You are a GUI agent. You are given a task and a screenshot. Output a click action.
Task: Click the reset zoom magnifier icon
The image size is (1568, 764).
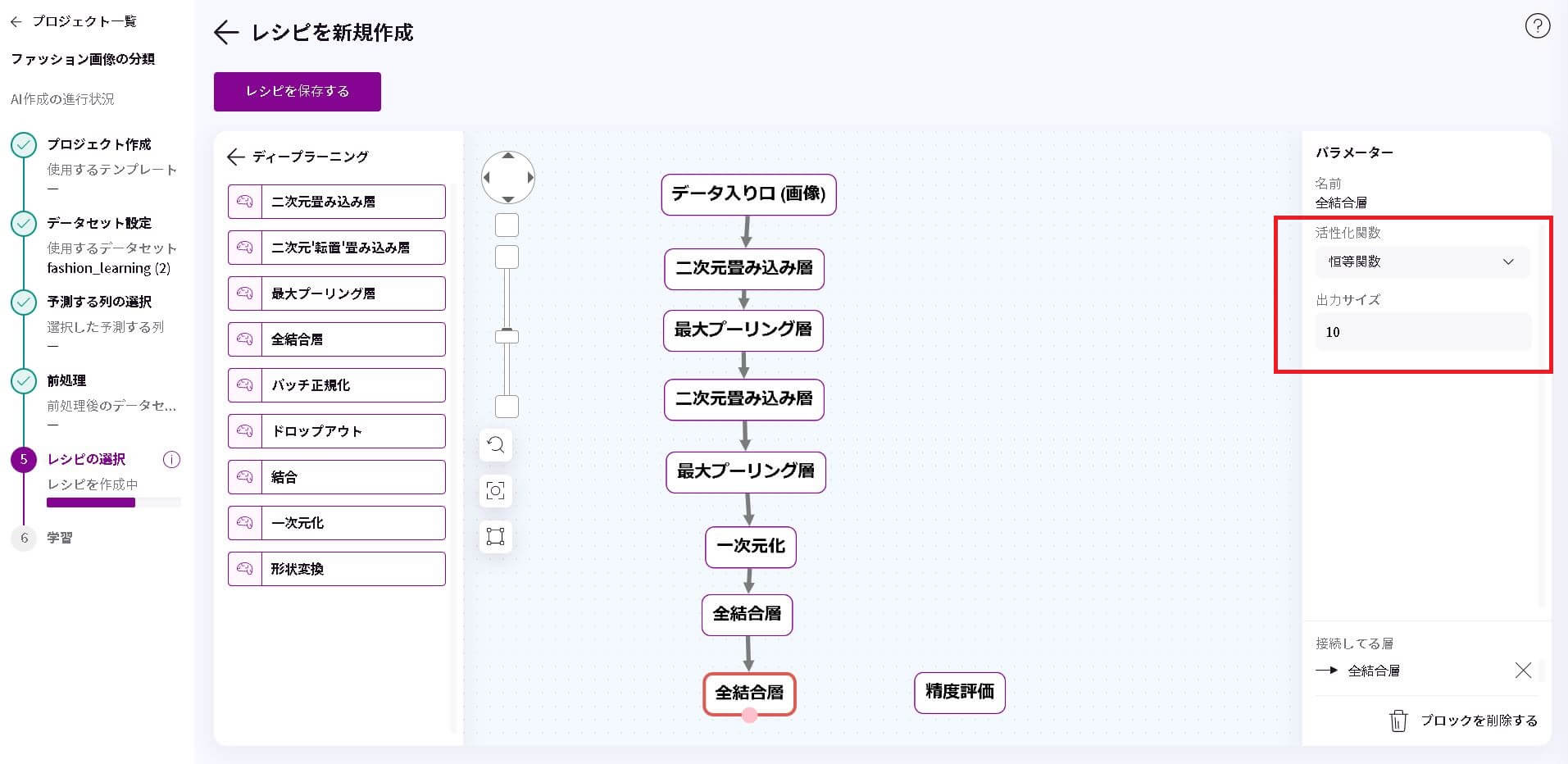coord(496,445)
